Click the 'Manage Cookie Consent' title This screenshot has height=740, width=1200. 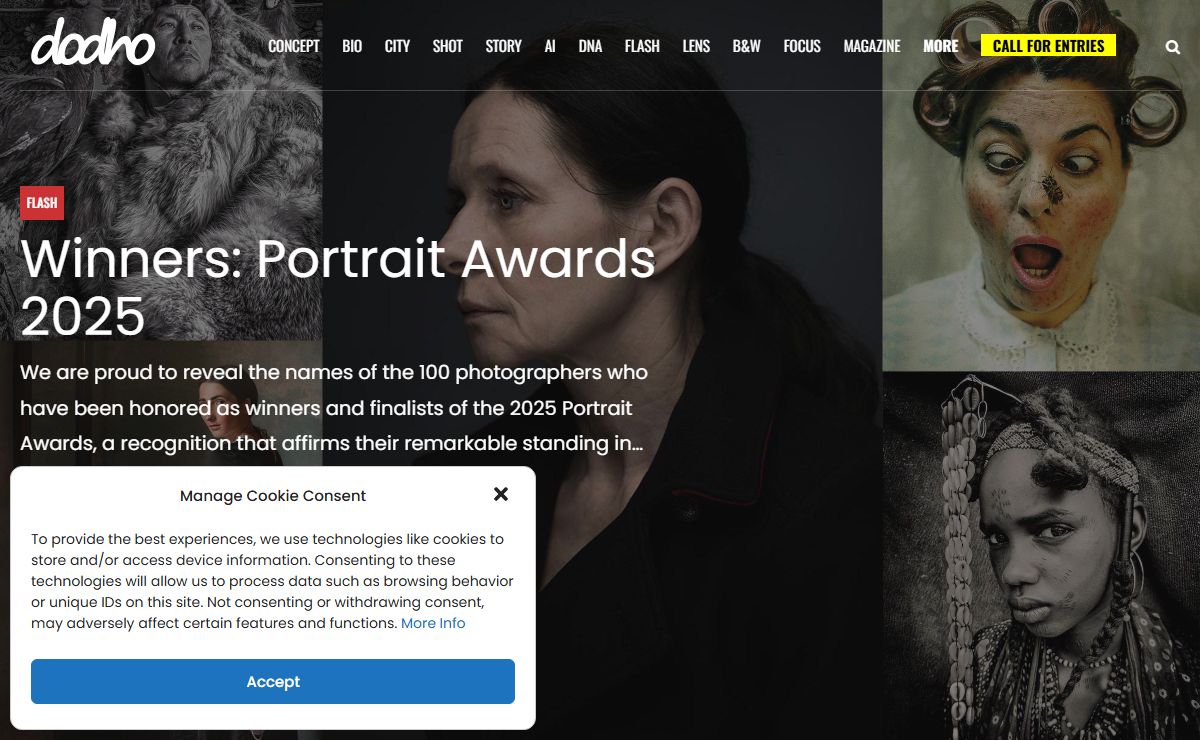pos(273,495)
